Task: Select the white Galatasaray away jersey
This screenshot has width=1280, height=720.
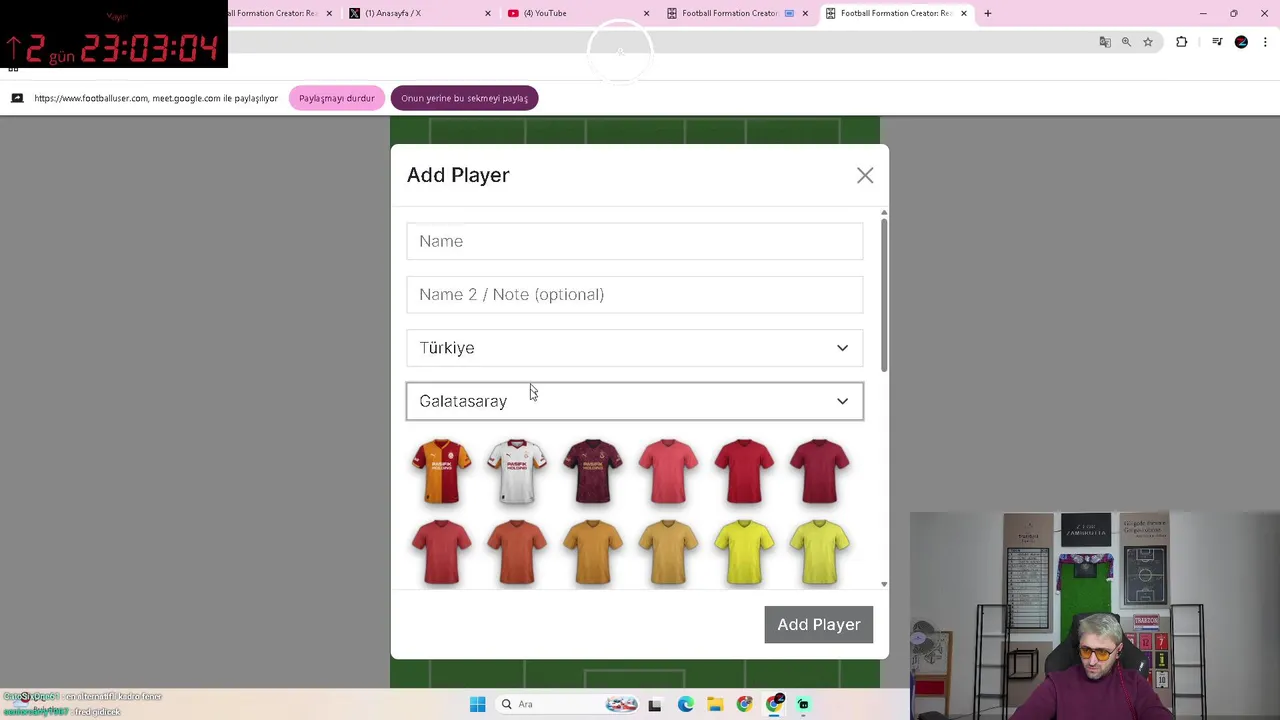Action: [517, 471]
